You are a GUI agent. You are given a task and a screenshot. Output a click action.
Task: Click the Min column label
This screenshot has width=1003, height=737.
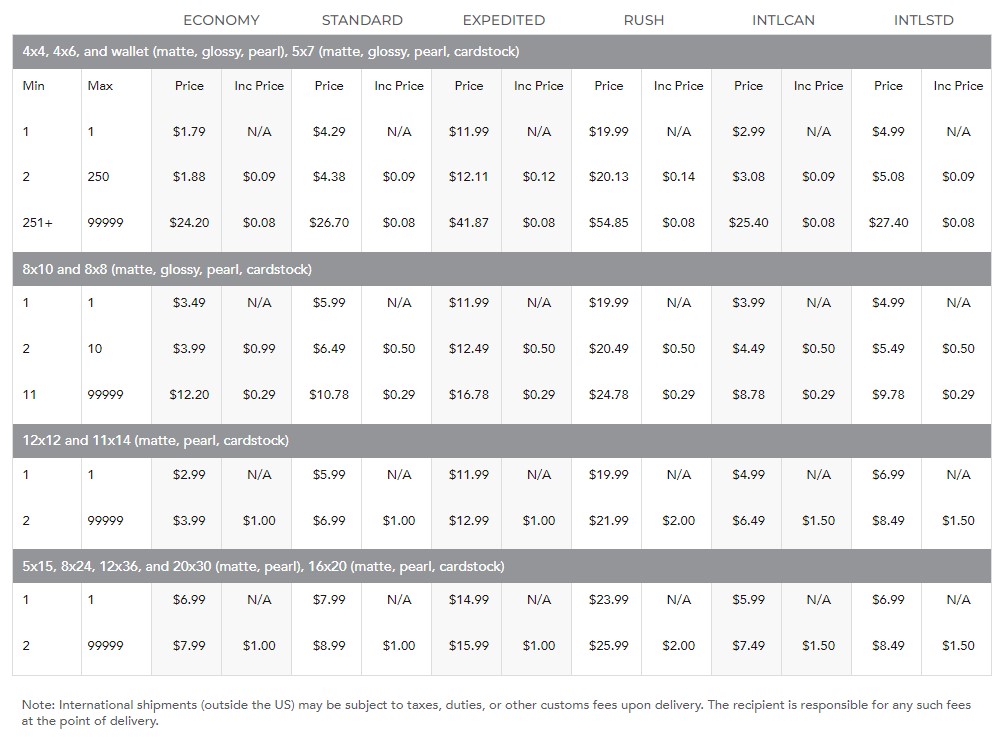pos(33,85)
